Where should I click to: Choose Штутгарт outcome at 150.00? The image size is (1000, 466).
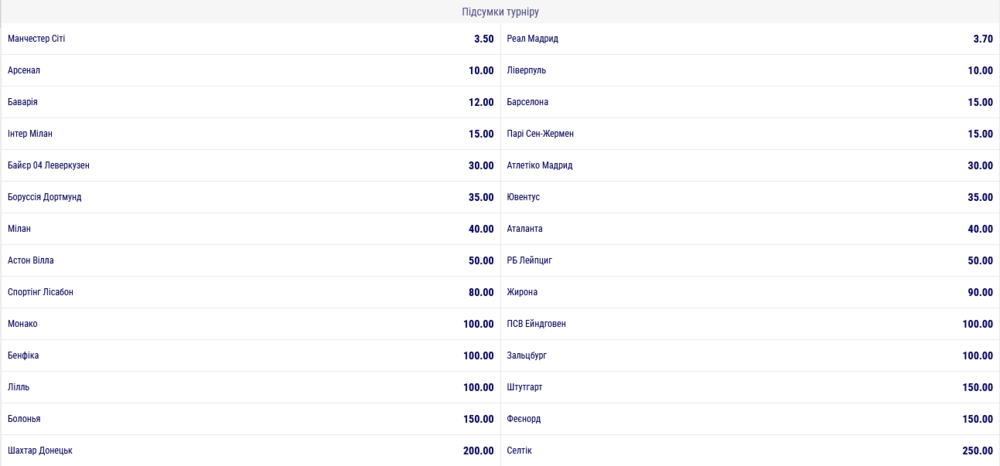(750, 387)
